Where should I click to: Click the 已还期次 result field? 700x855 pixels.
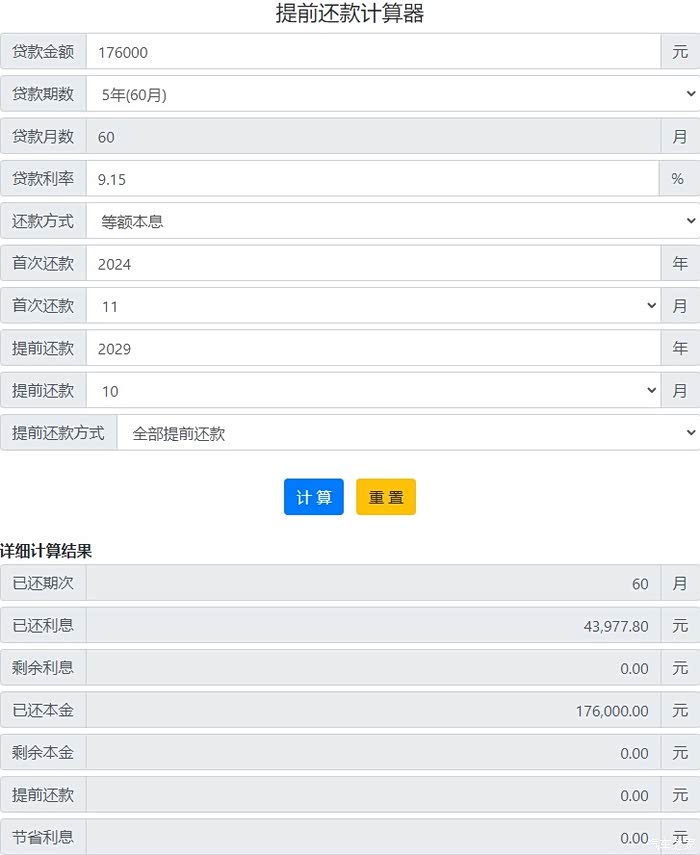coord(373,583)
